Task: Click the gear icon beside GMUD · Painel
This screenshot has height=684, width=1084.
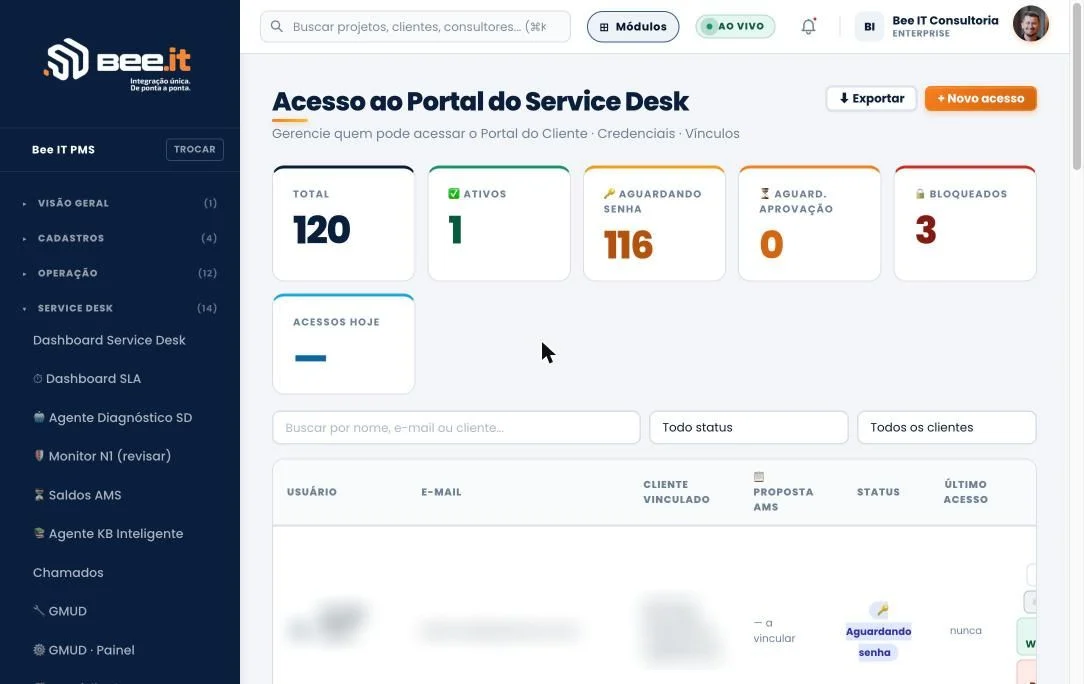Action: pos(39,649)
